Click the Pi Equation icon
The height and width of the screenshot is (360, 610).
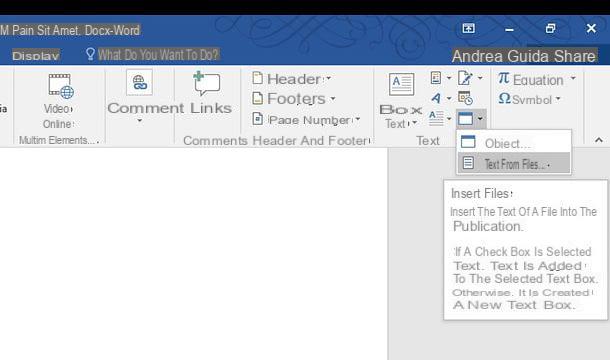(x=503, y=78)
